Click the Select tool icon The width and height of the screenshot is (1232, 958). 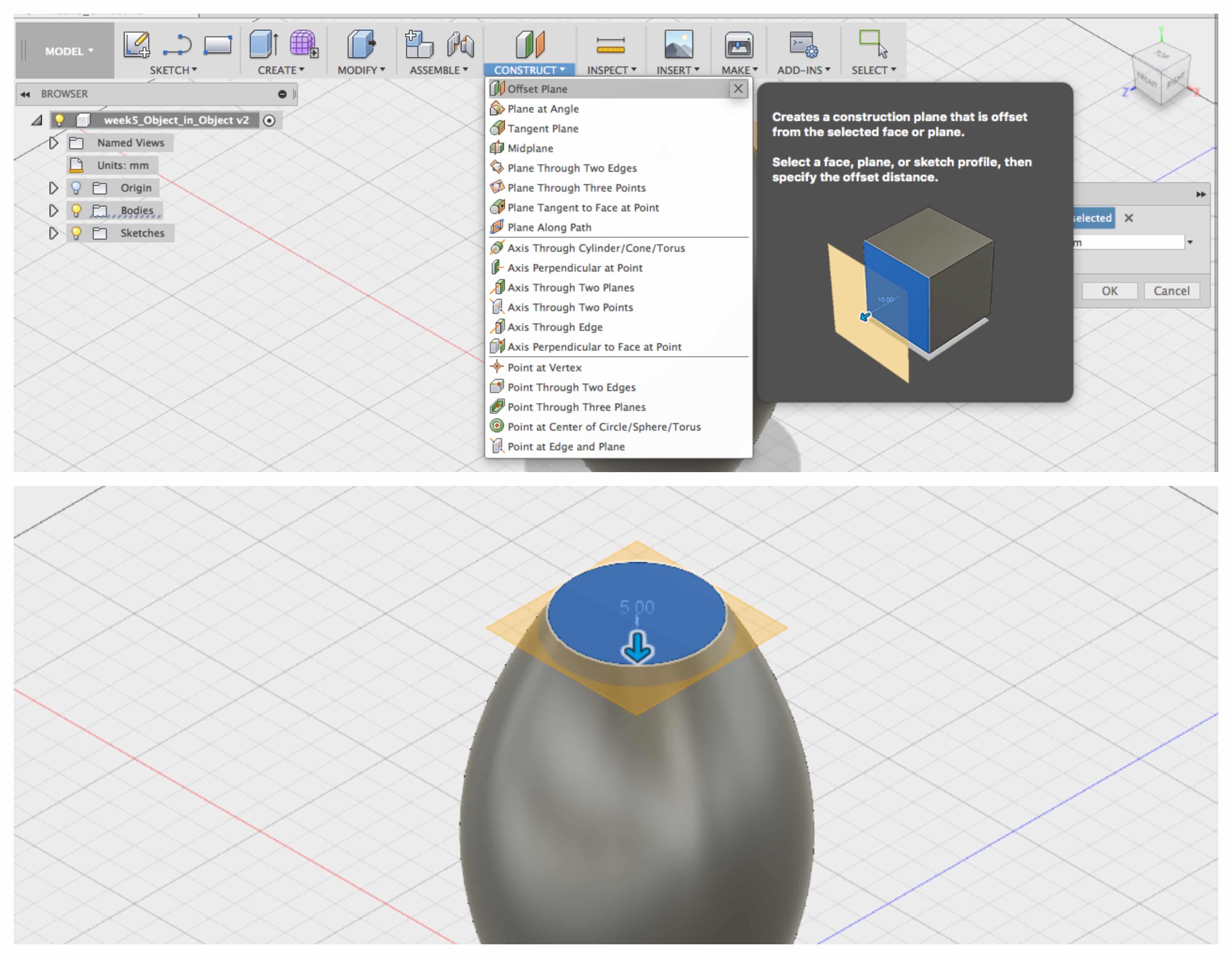pos(873,44)
